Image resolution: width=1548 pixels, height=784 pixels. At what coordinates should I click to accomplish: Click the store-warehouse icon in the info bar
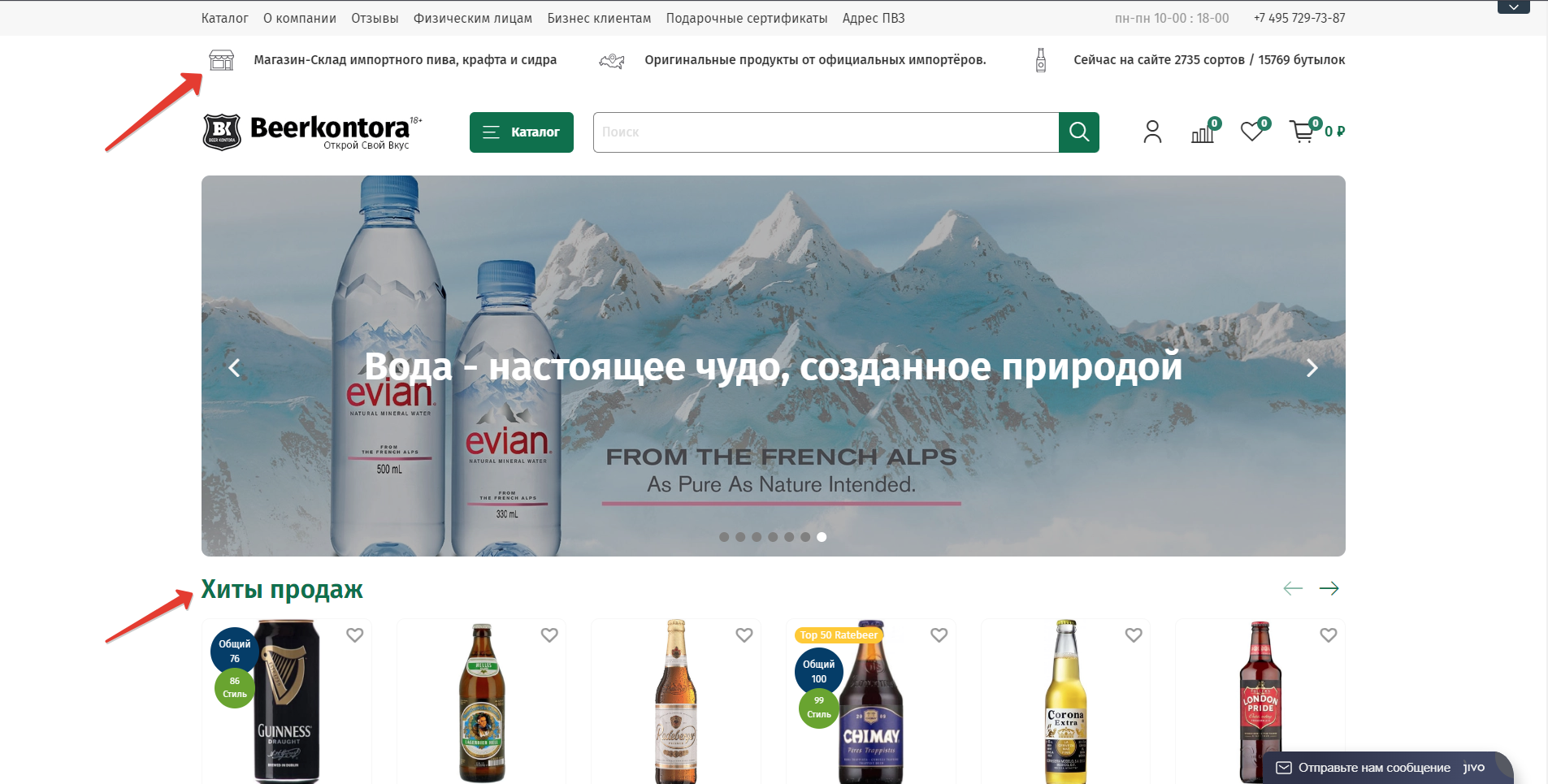tap(221, 60)
